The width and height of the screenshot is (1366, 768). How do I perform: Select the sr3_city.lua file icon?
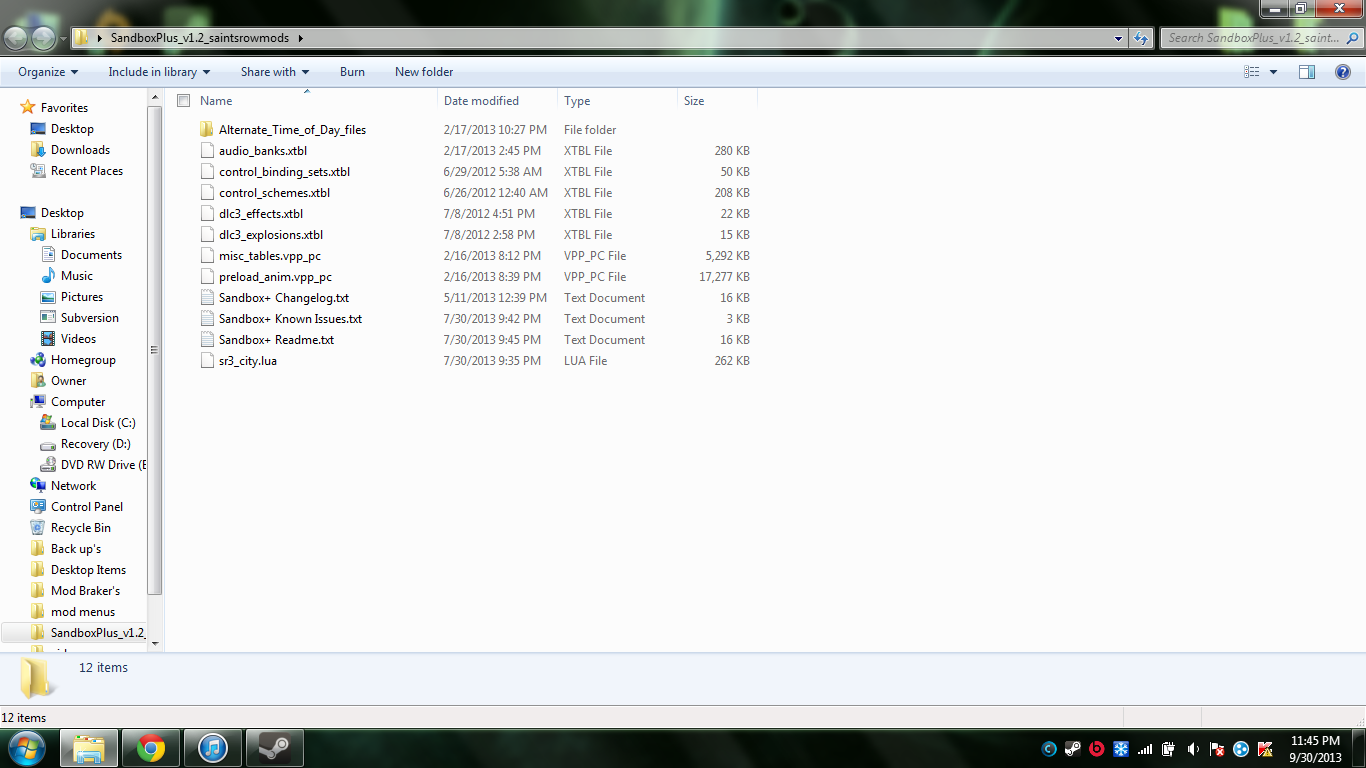click(207, 361)
